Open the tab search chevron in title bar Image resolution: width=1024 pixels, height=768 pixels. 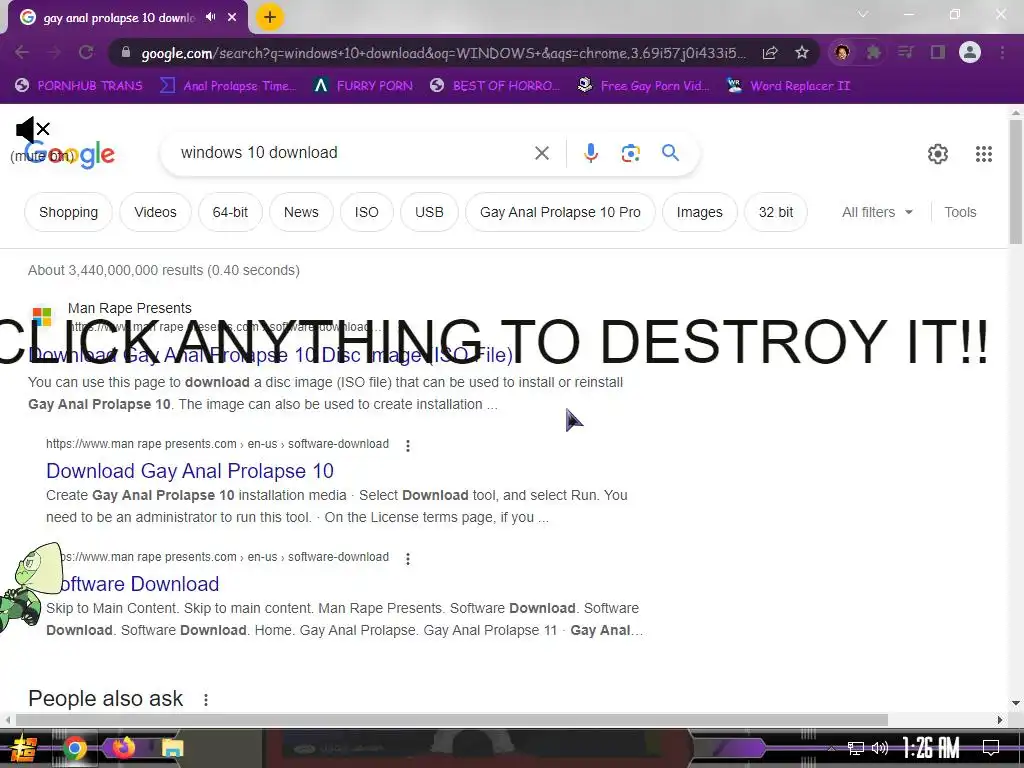click(863, 14)
